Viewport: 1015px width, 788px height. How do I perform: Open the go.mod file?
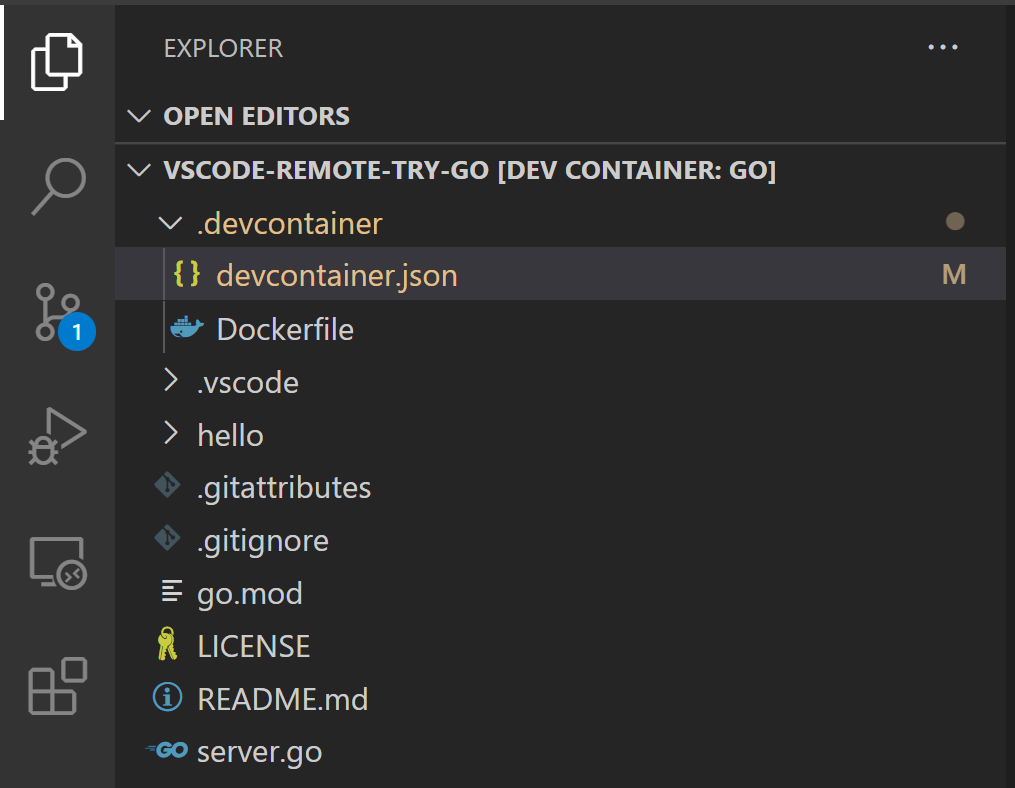tap(249, 592)
